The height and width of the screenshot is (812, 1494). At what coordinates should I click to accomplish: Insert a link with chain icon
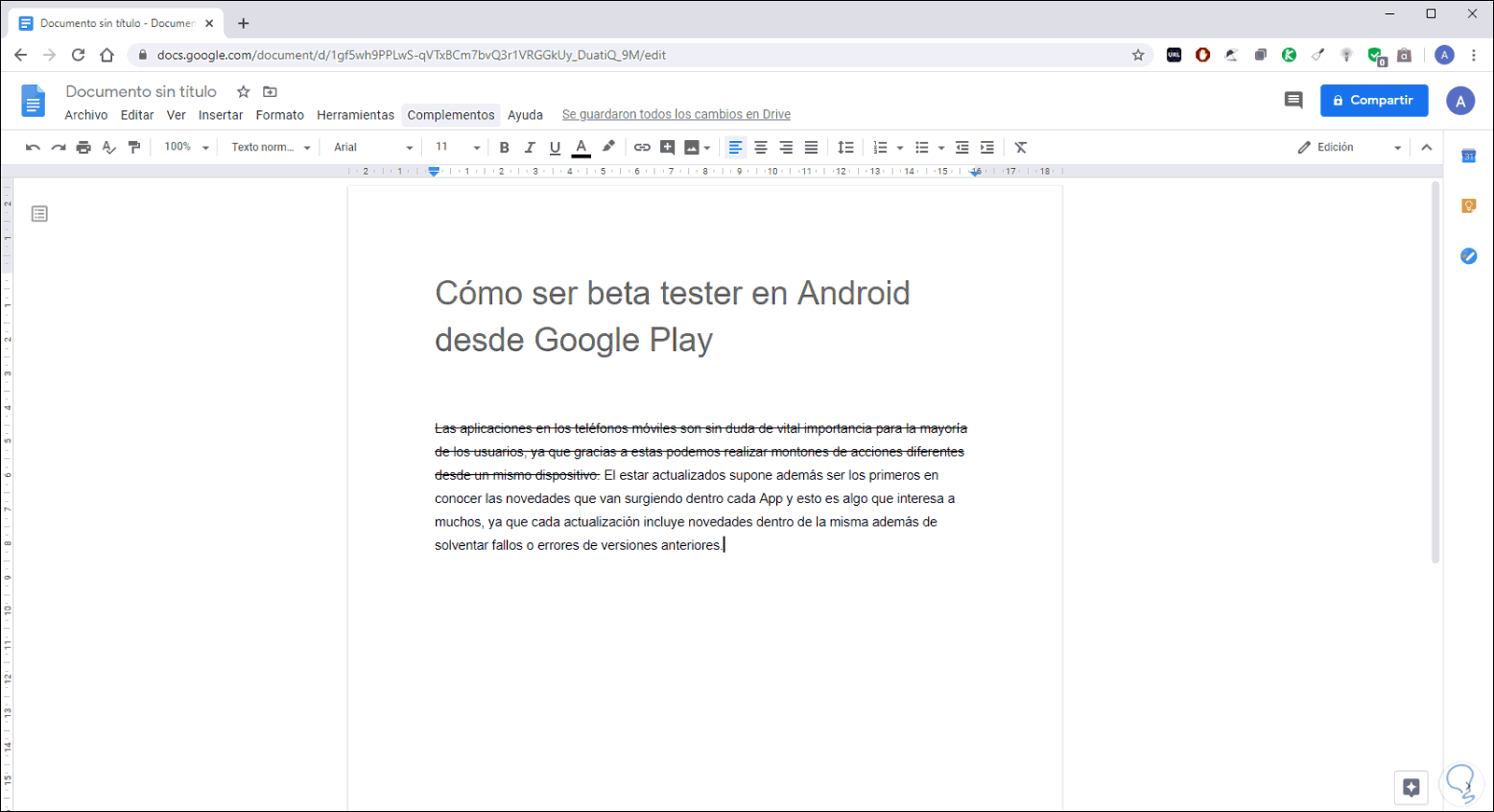click(x=642, y=147)
